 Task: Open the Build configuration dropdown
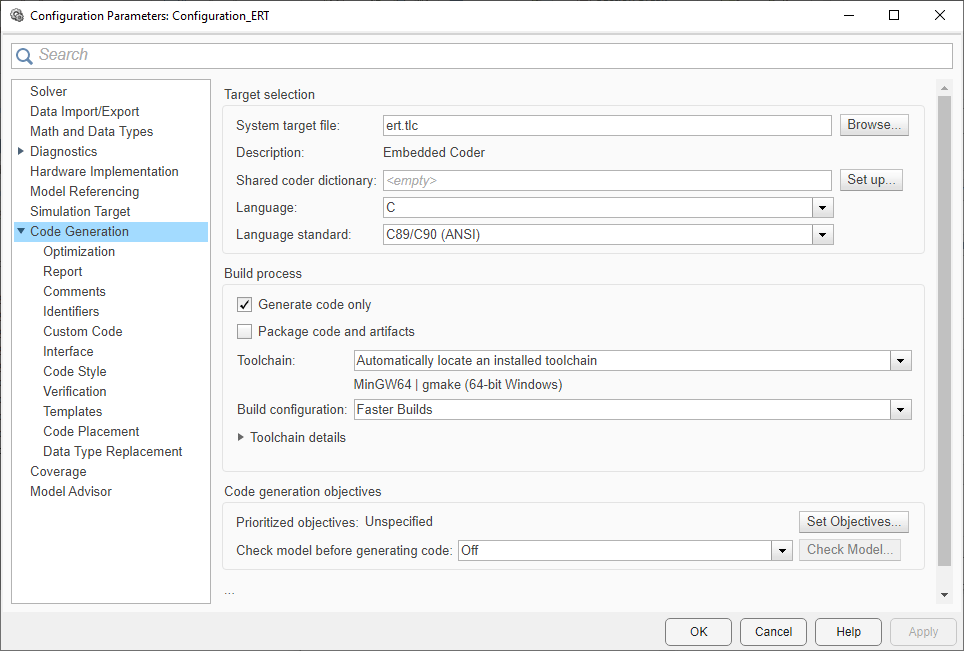tap(901, 409)
